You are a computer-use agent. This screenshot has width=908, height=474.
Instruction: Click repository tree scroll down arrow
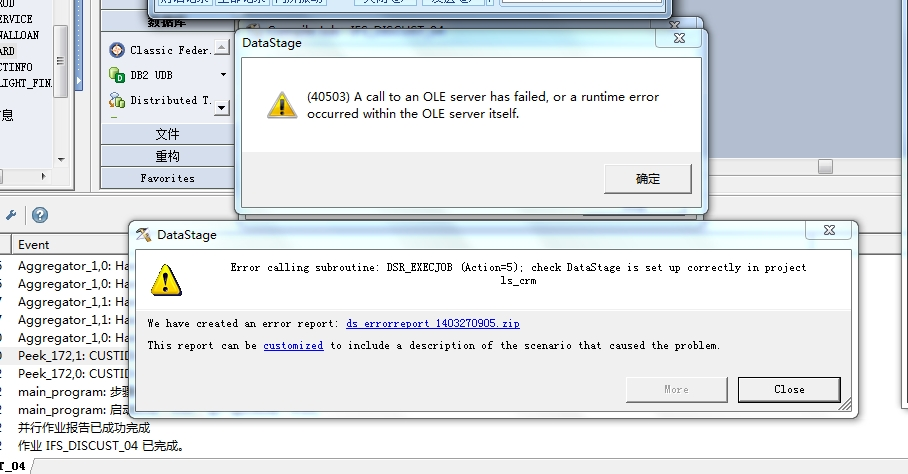point(61,160)
